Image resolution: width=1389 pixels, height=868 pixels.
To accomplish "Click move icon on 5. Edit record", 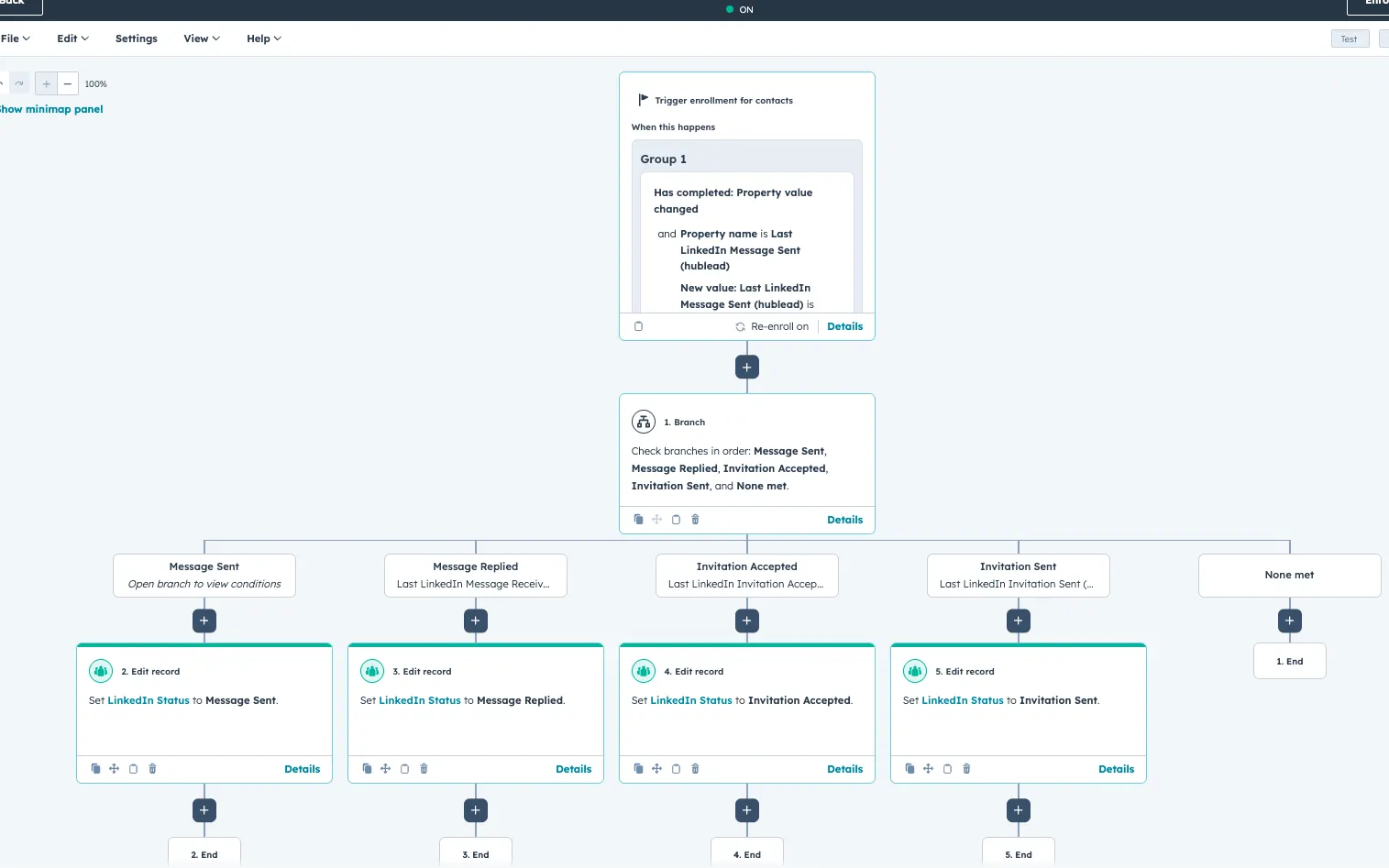I will coord(928,768).
